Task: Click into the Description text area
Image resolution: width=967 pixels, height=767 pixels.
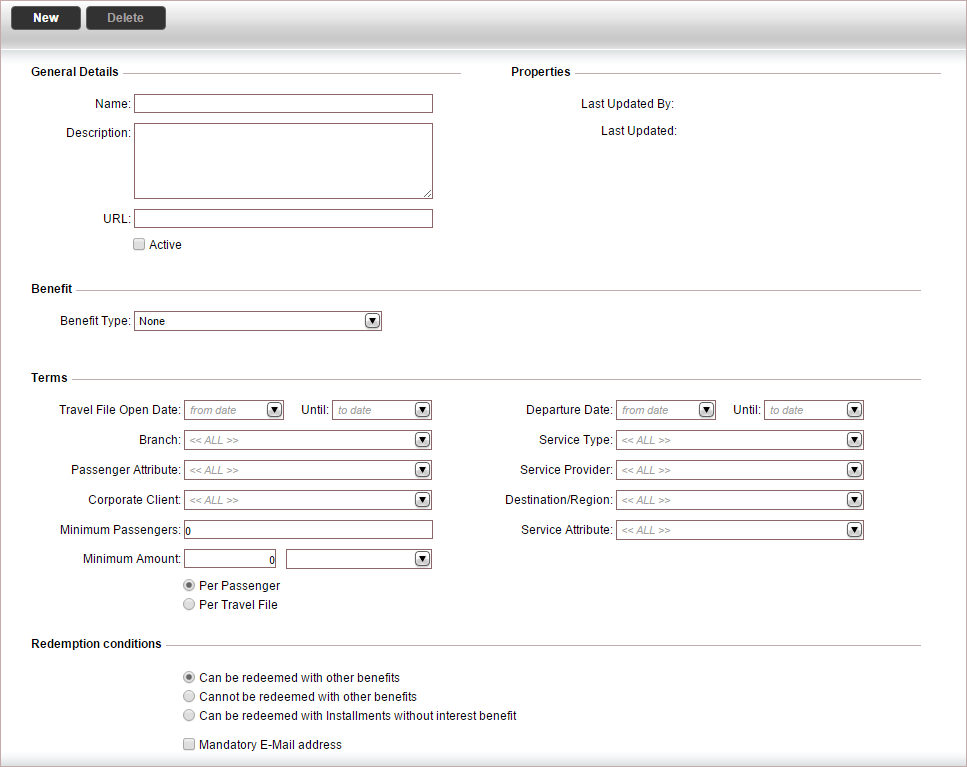Action: click(x=283, y=161)
